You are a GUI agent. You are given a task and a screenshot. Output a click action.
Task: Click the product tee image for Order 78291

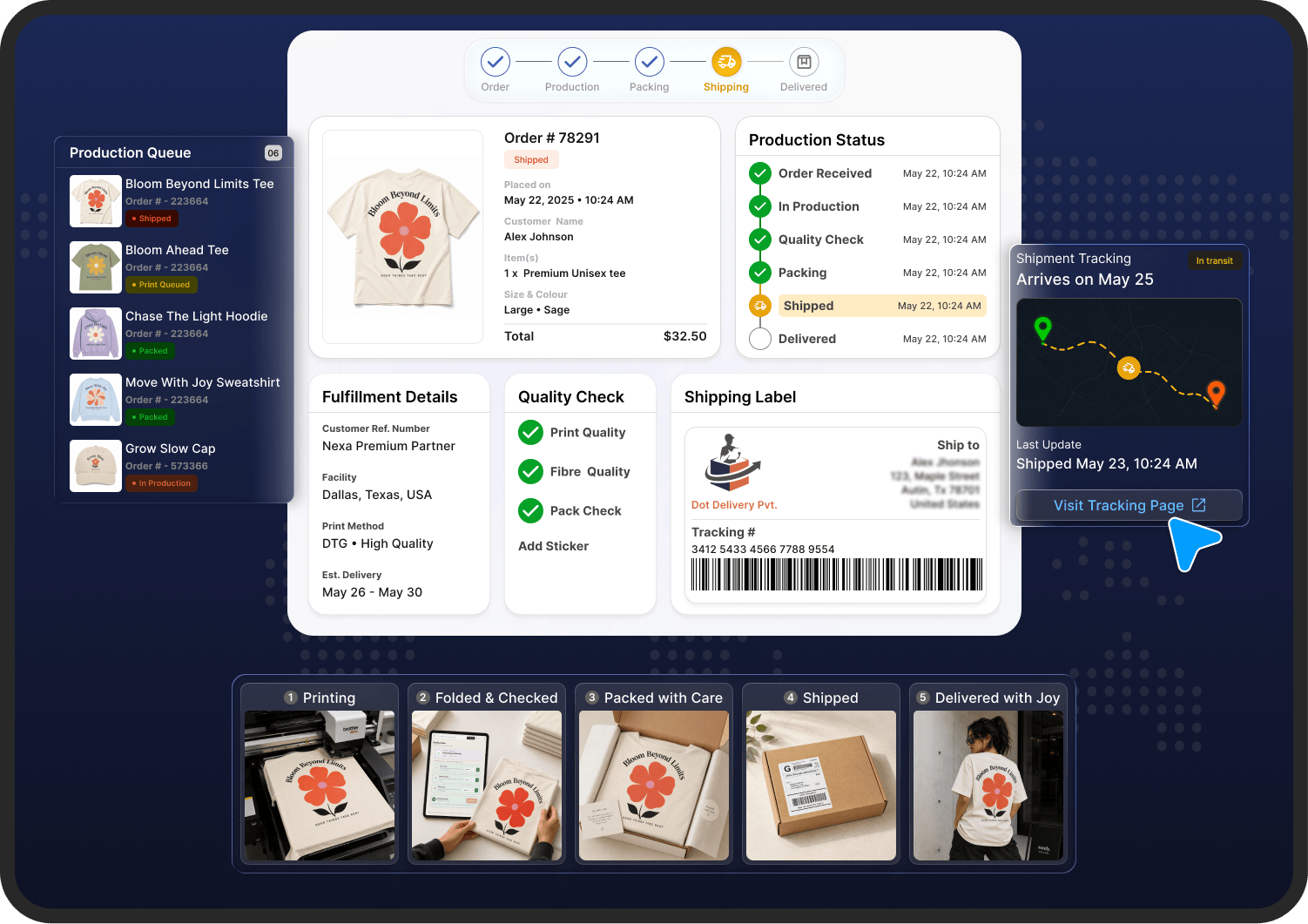pyautogui.click(x=403, y=237)
